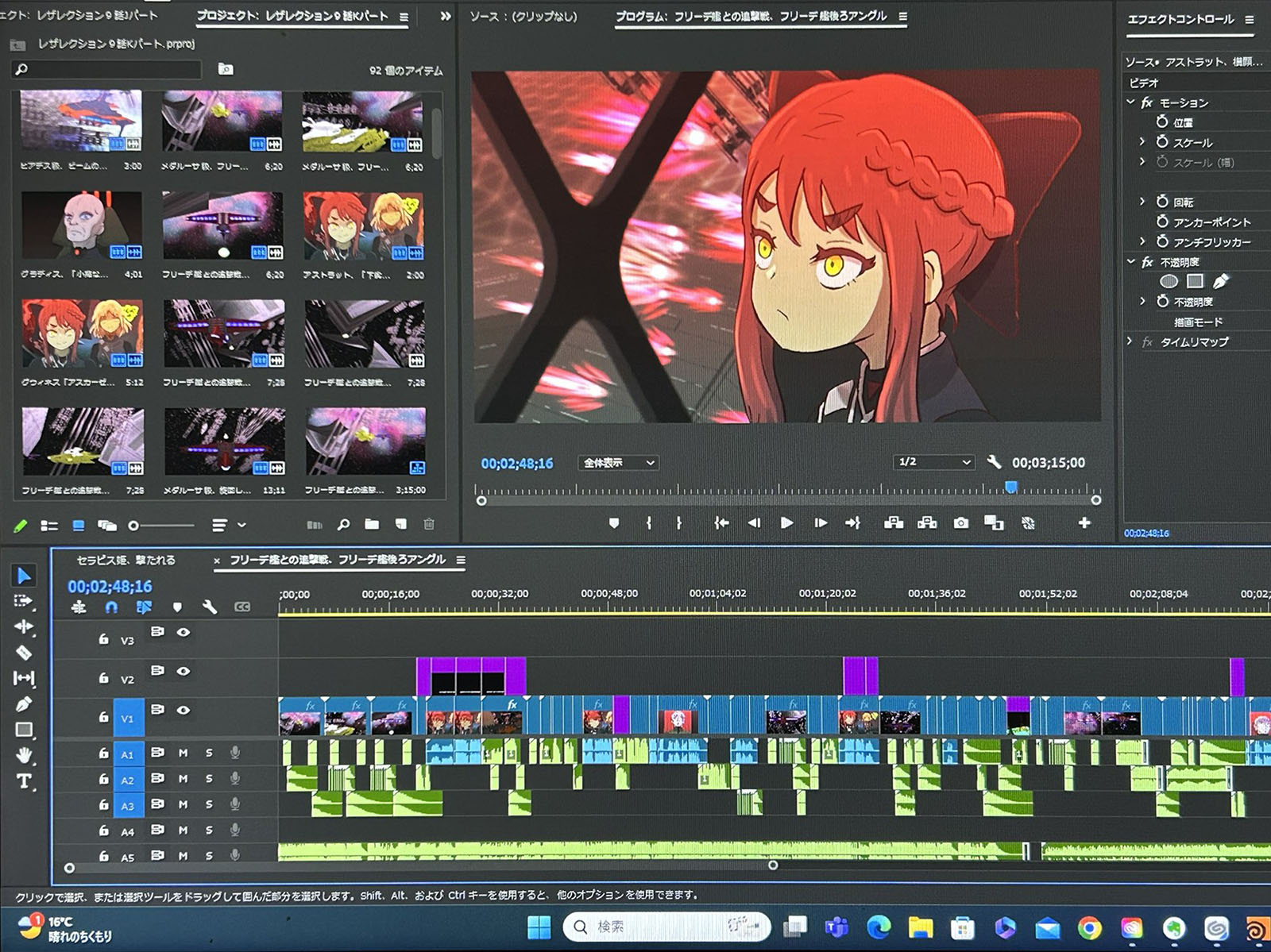The image size is (1271, 952).
Task: Select the Type tool
Action: click(x=24, y=781)
